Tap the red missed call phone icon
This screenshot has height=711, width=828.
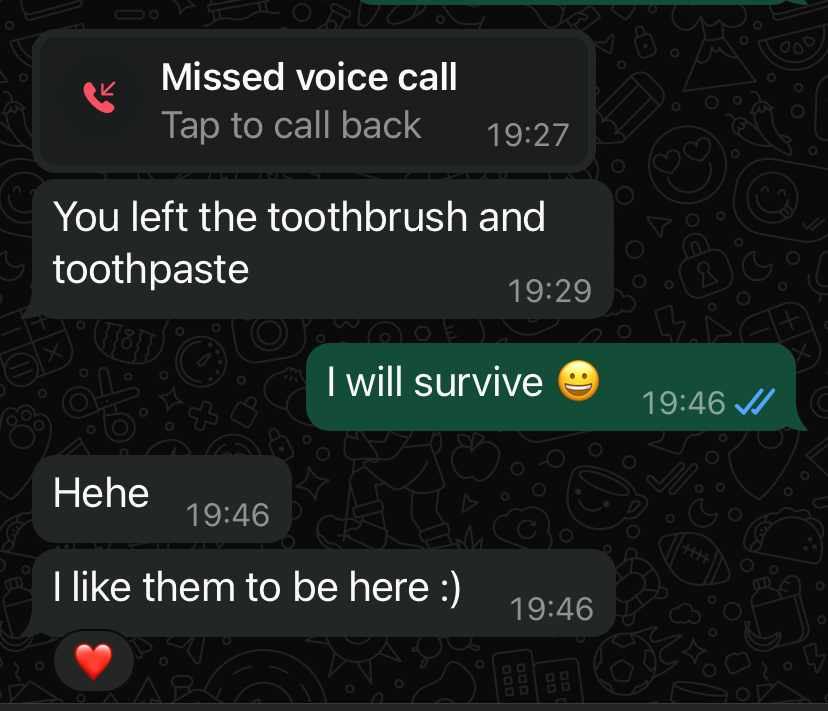tap(99, 97)
